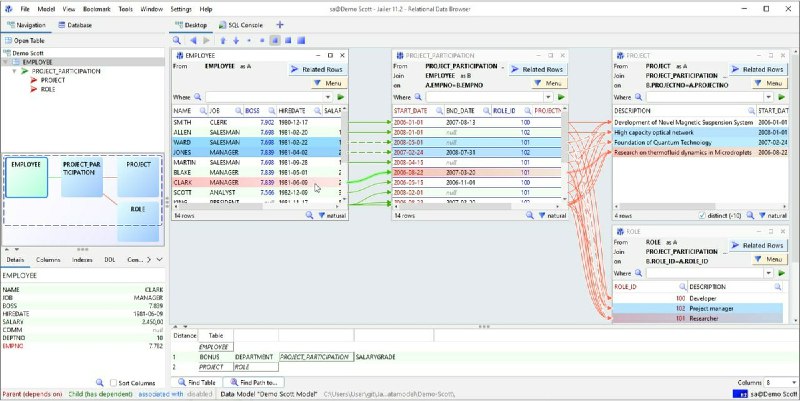The width and height of the screenshot is (800, 401).
Task: Add a new tab with plus icon
Action: (x=280, y=24)
